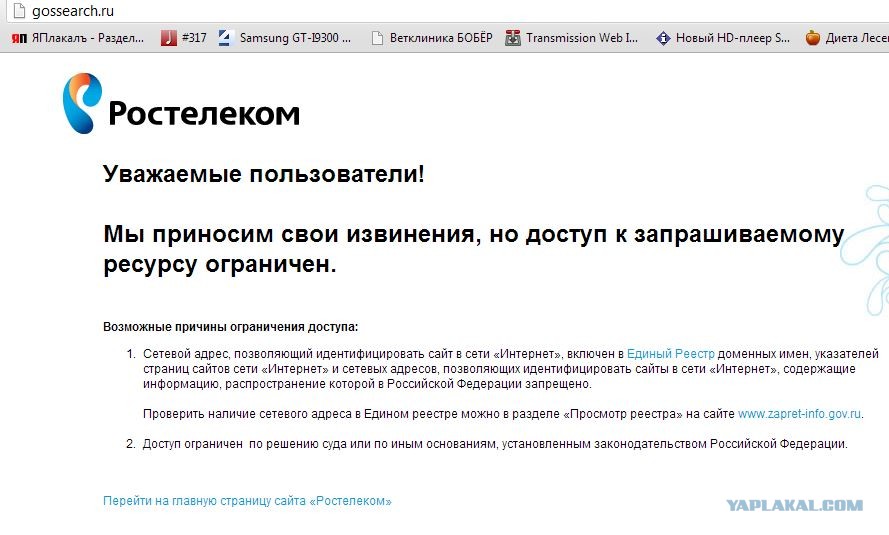The image size is (889, 535).
Task: Click the apple icon of Диета bookmark
Action: pyautogui.click(x=812, y=38)
